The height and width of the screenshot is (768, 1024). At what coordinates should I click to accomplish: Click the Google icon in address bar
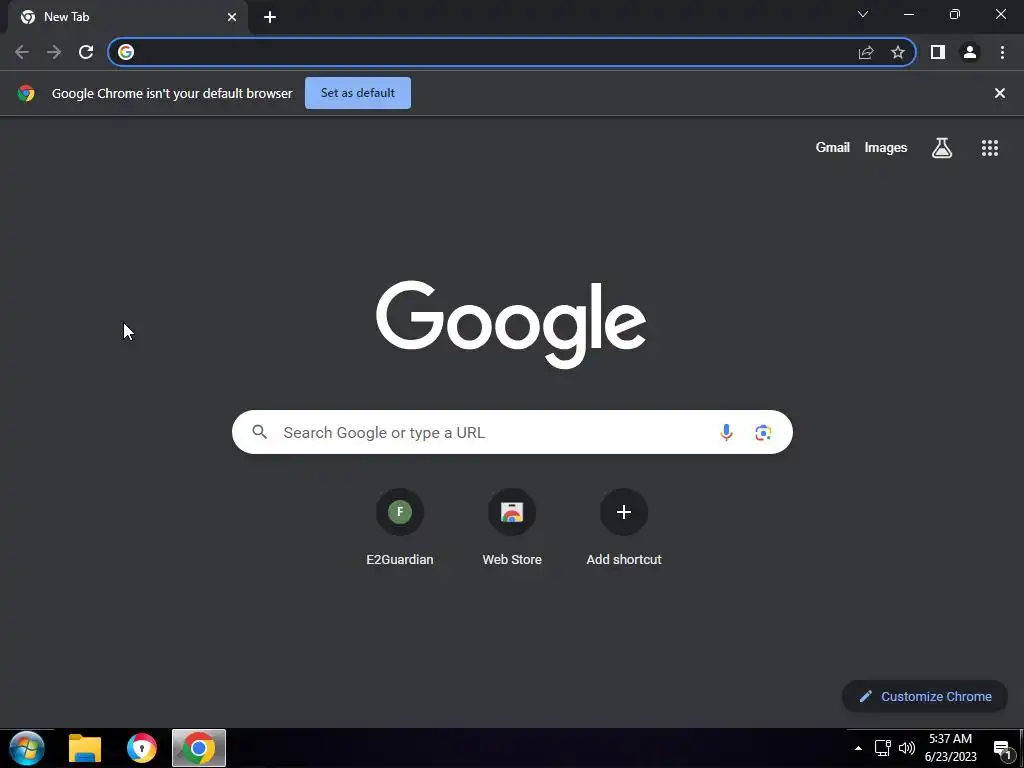pyautogui.click(x=126, y=52)
